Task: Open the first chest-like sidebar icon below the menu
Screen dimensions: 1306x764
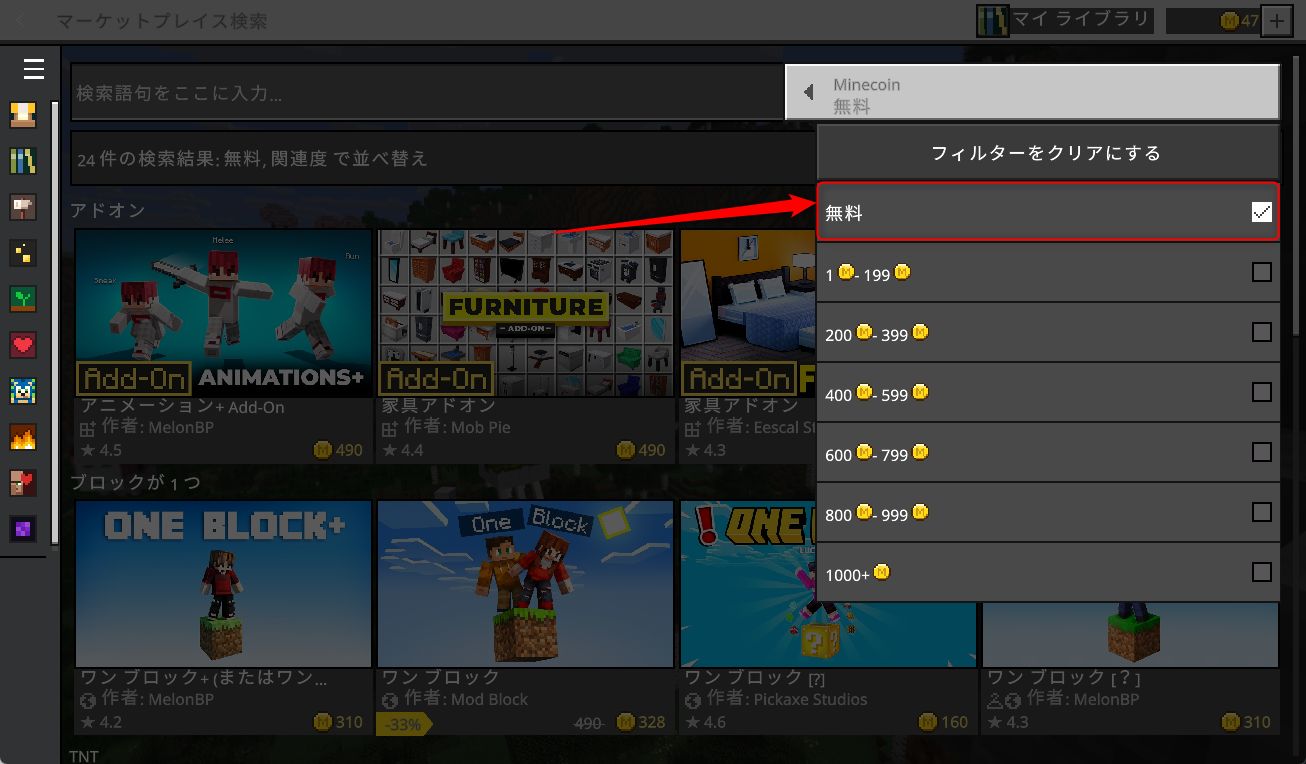Action: pos(23,114)
